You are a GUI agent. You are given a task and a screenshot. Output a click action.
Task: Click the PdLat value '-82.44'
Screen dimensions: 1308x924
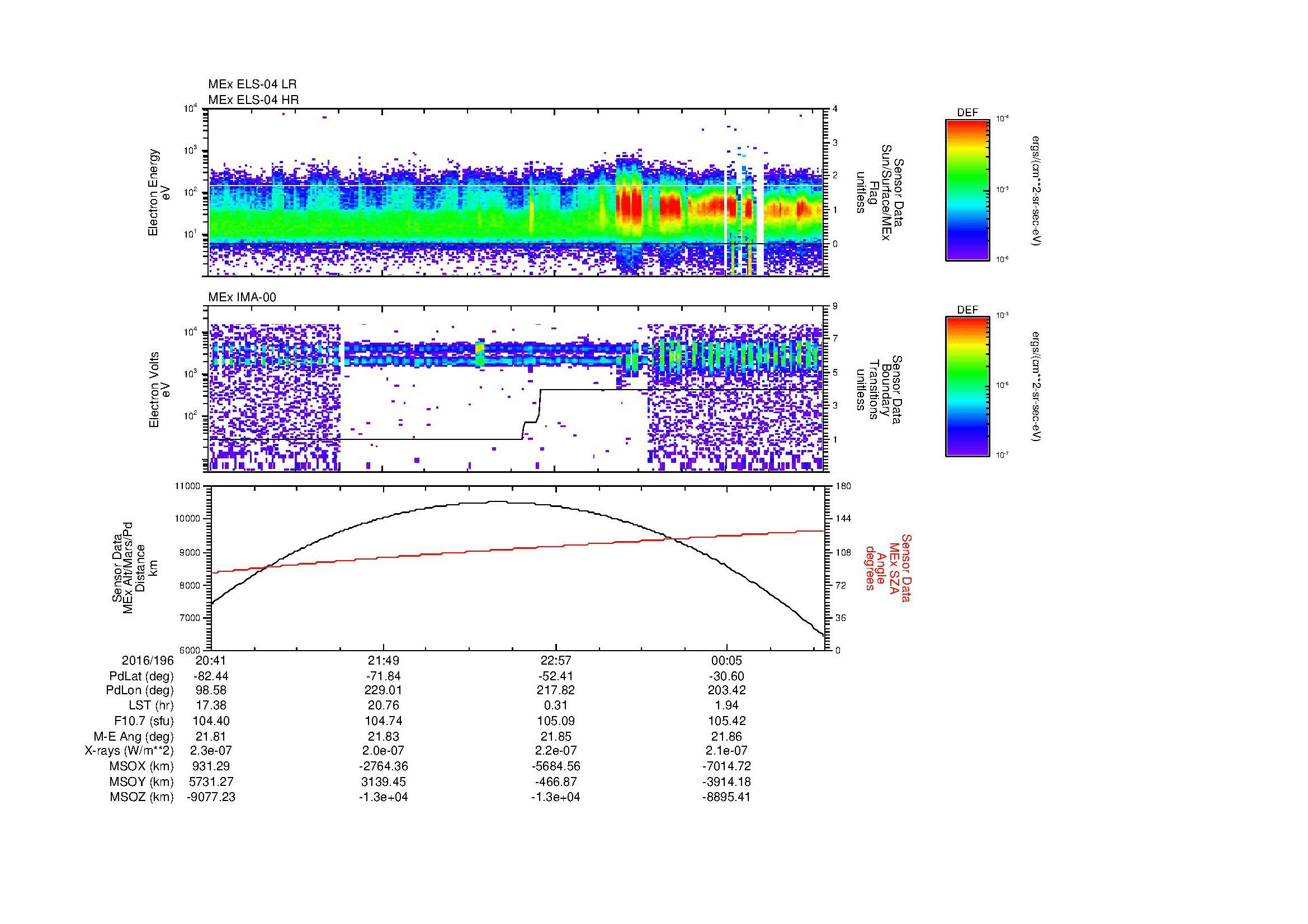[211, 676]
